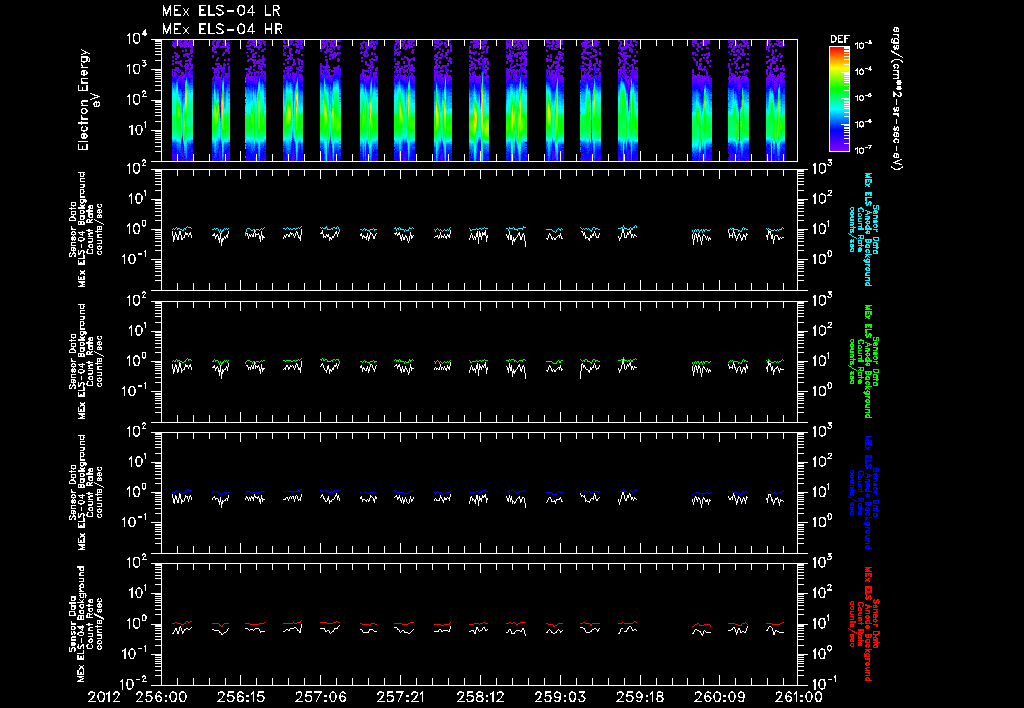This screenshot has width=1024, height=708.
Task: Click left axis label of the cyan trace panel
Action: pos(86,229)
